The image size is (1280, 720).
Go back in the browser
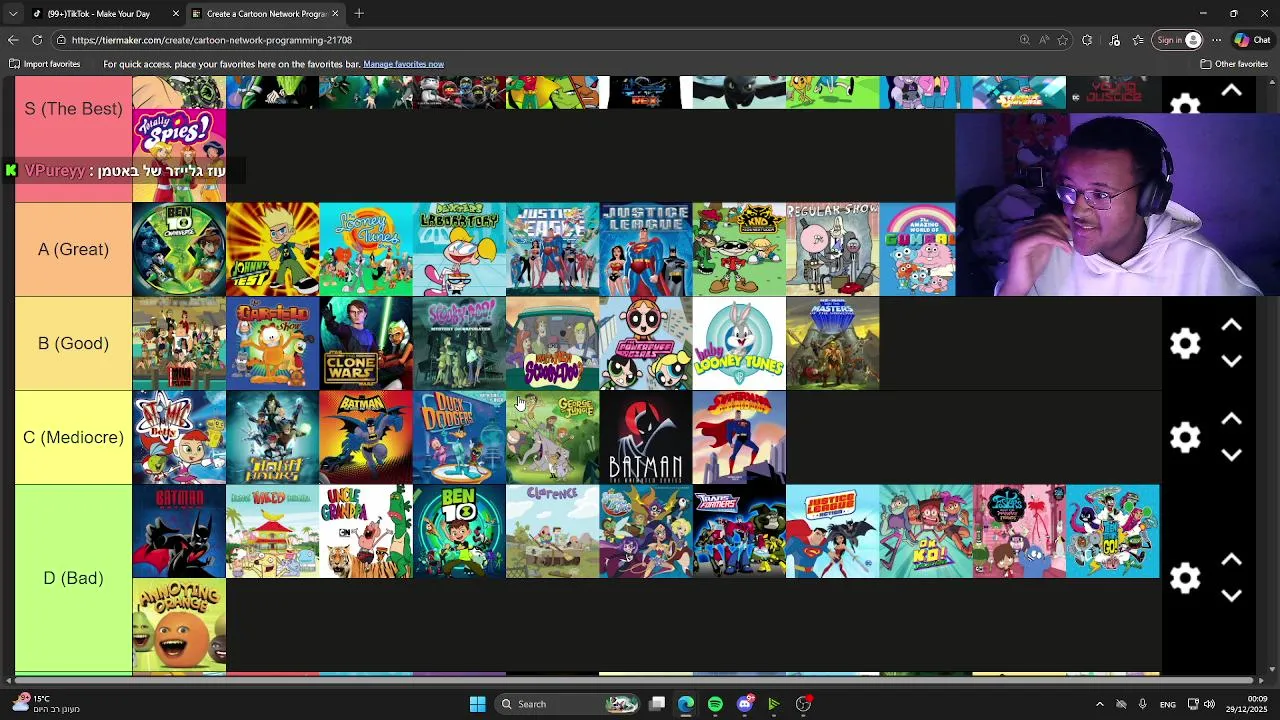coord(13,40)
